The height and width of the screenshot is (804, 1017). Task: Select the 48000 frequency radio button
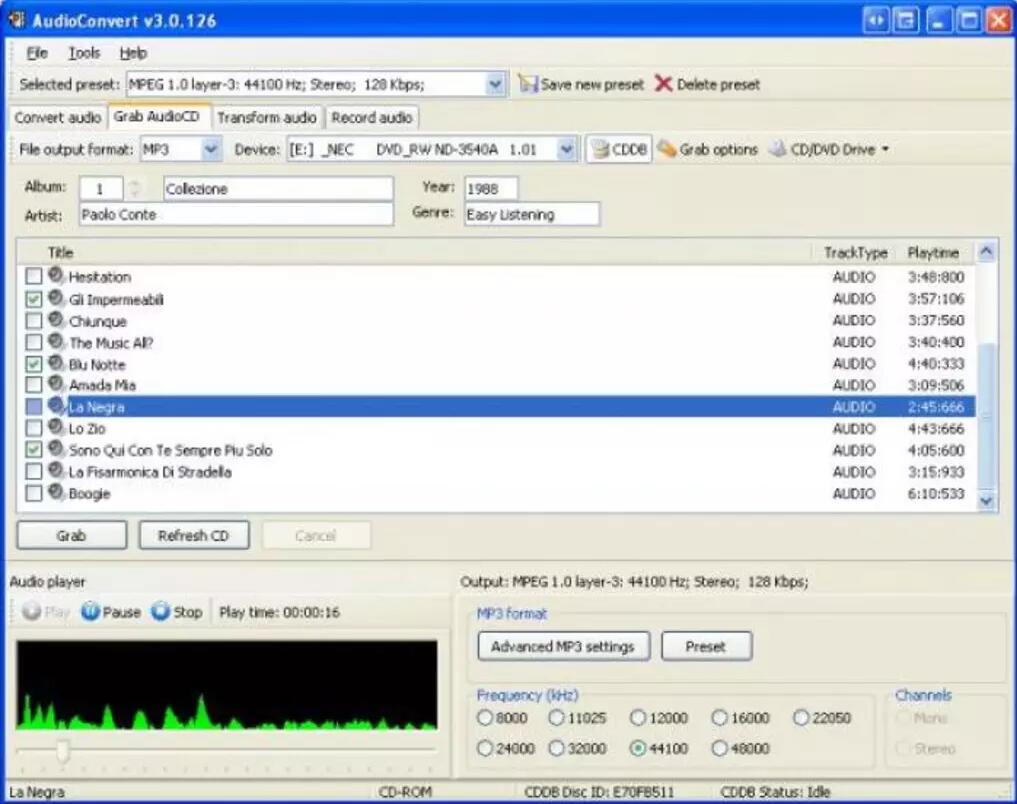click(x=719, y=748)
